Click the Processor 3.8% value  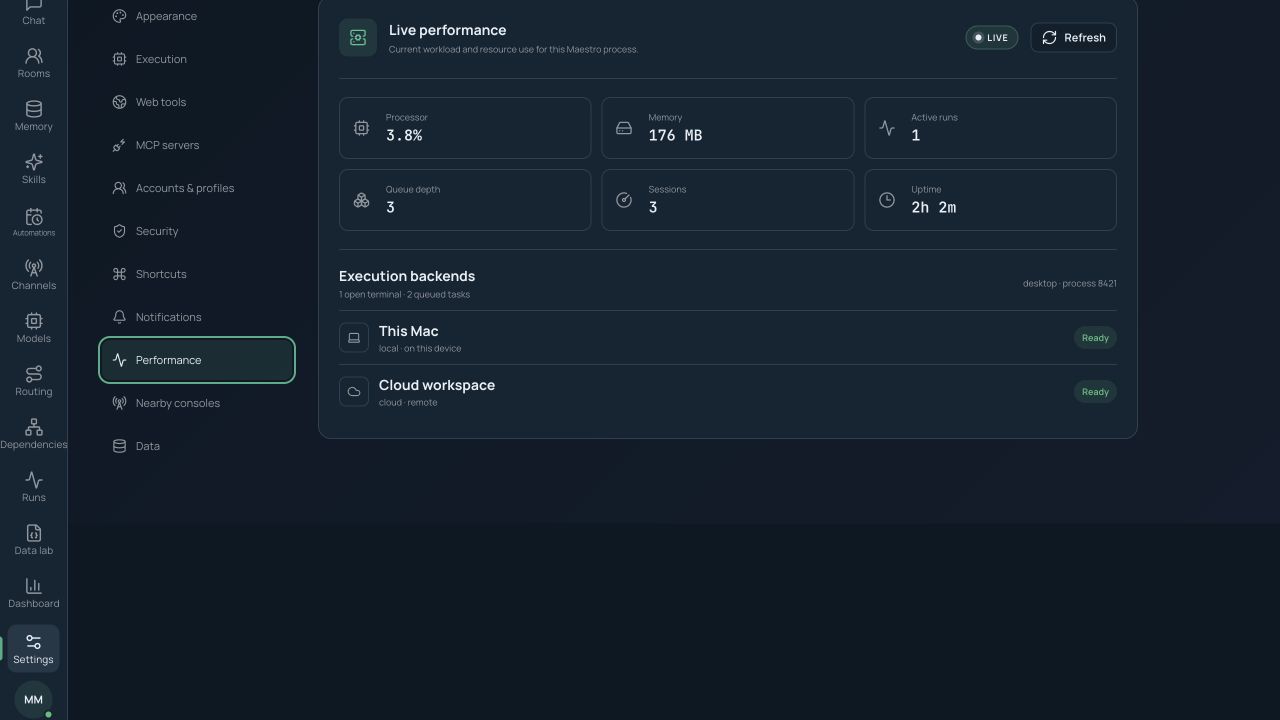(404, 136)
